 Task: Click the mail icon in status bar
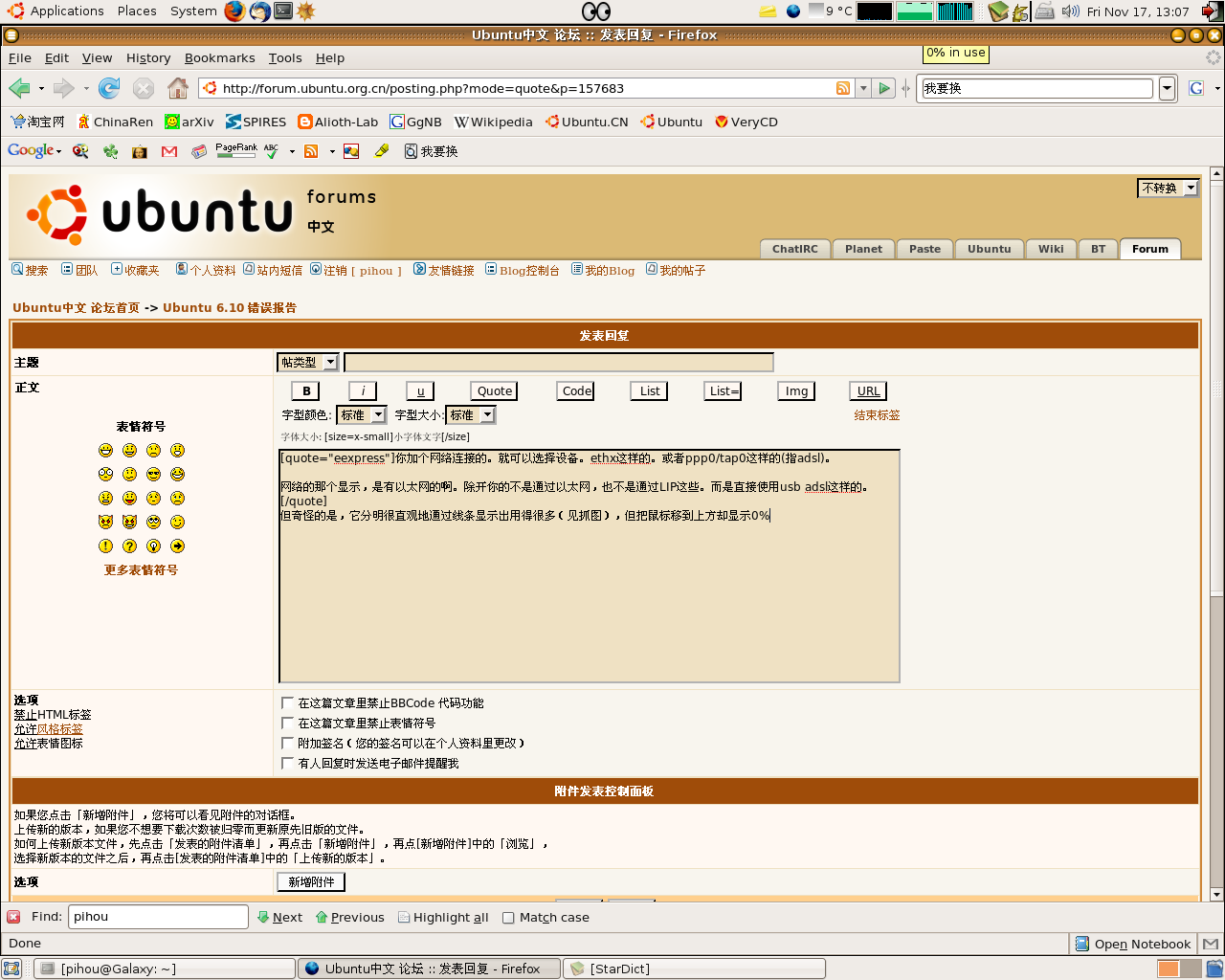(x=1211, y=944)
